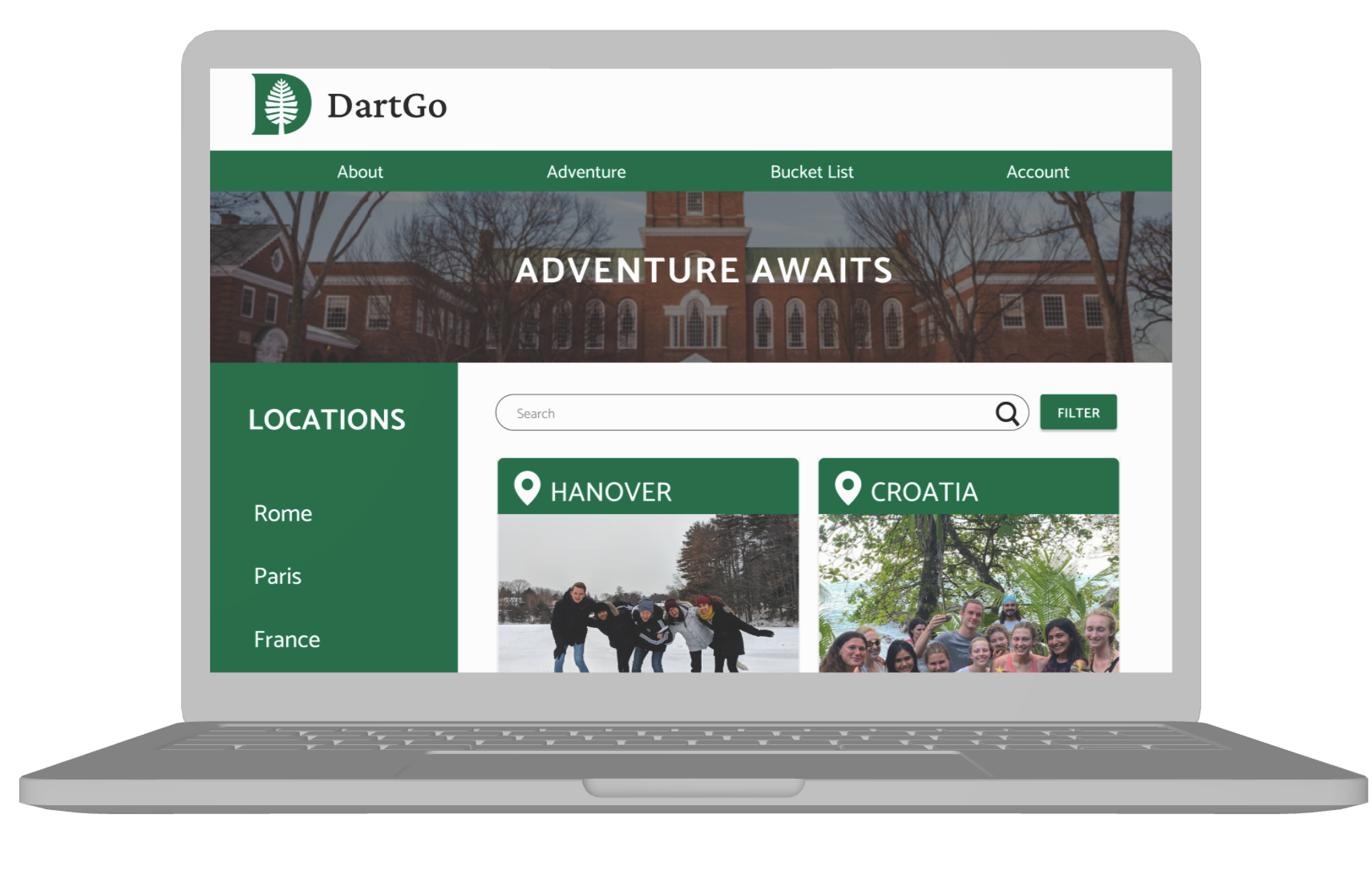Click the magnifying glass search icon
The image size is (1372, 879).
[1007, 413]
